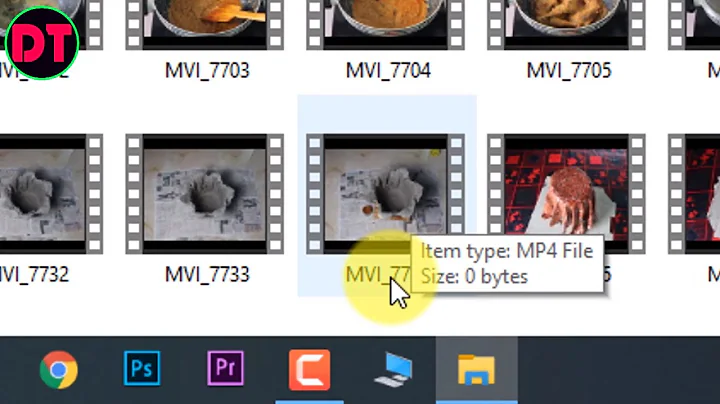Click the MVI_7733 file name
Viewport: 720px width, 404px height.
click(x=207, y=275)
